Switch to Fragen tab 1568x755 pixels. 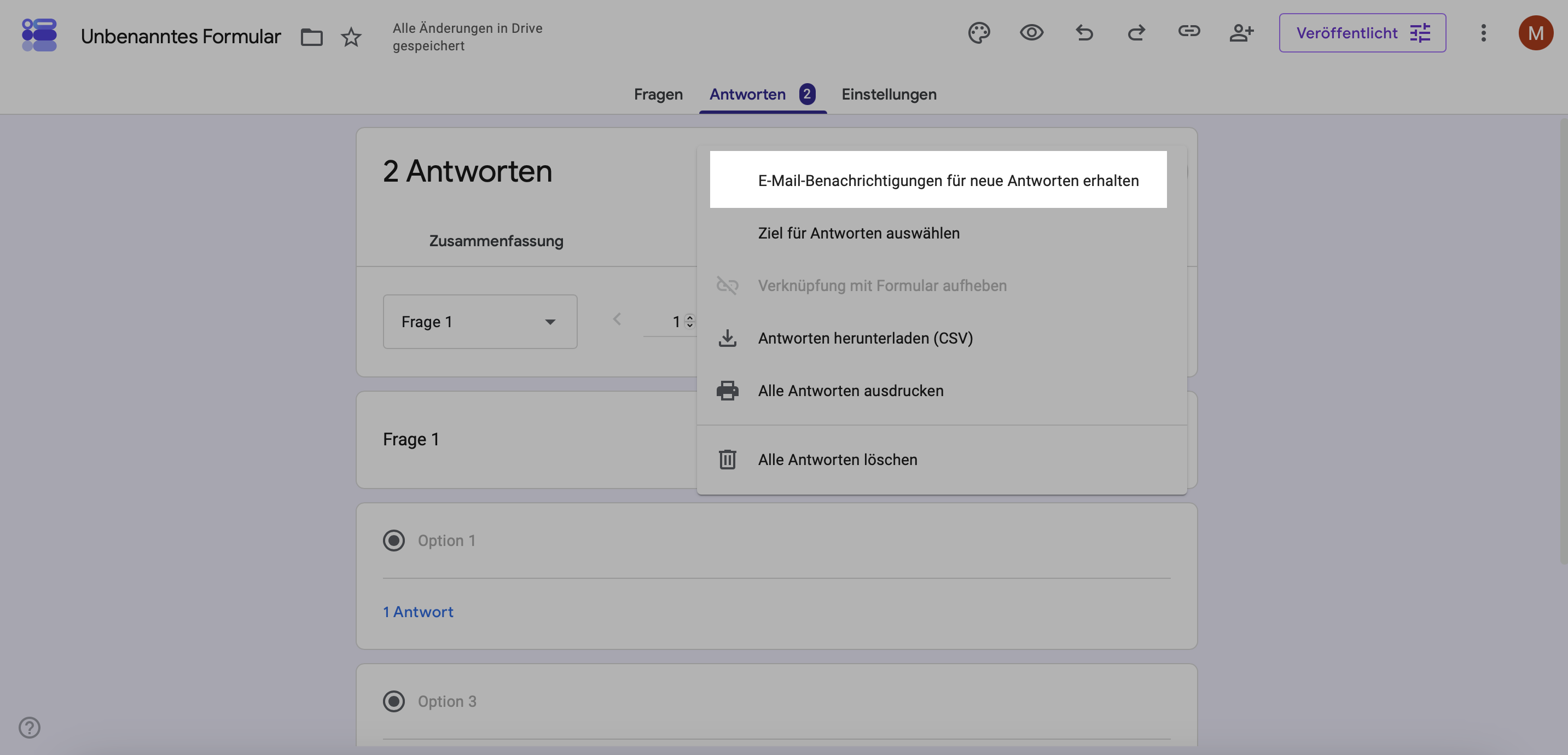[x=658, y=94]
